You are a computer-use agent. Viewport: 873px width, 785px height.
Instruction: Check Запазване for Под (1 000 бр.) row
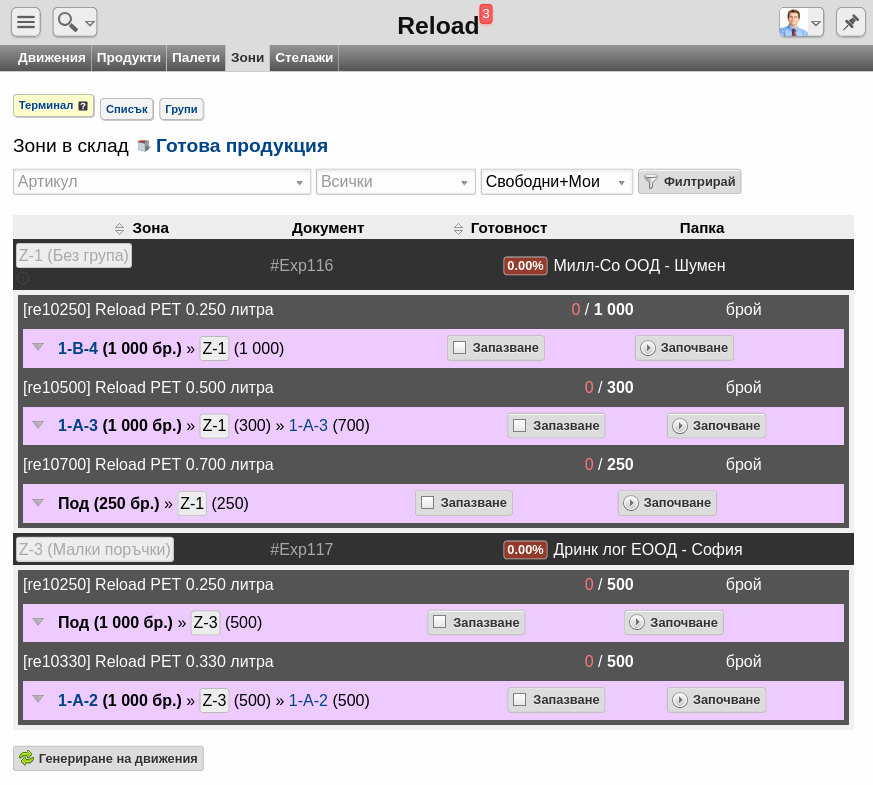pyautogui.click(x=439, y=621)
